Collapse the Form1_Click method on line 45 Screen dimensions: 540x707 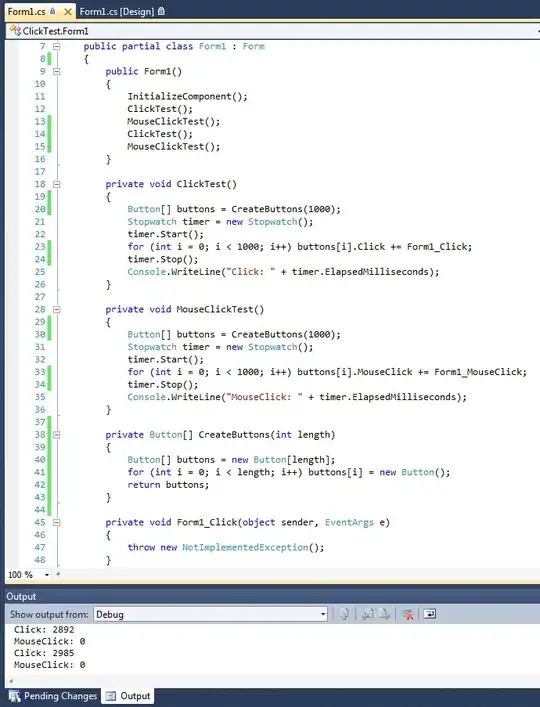[57, 522]
